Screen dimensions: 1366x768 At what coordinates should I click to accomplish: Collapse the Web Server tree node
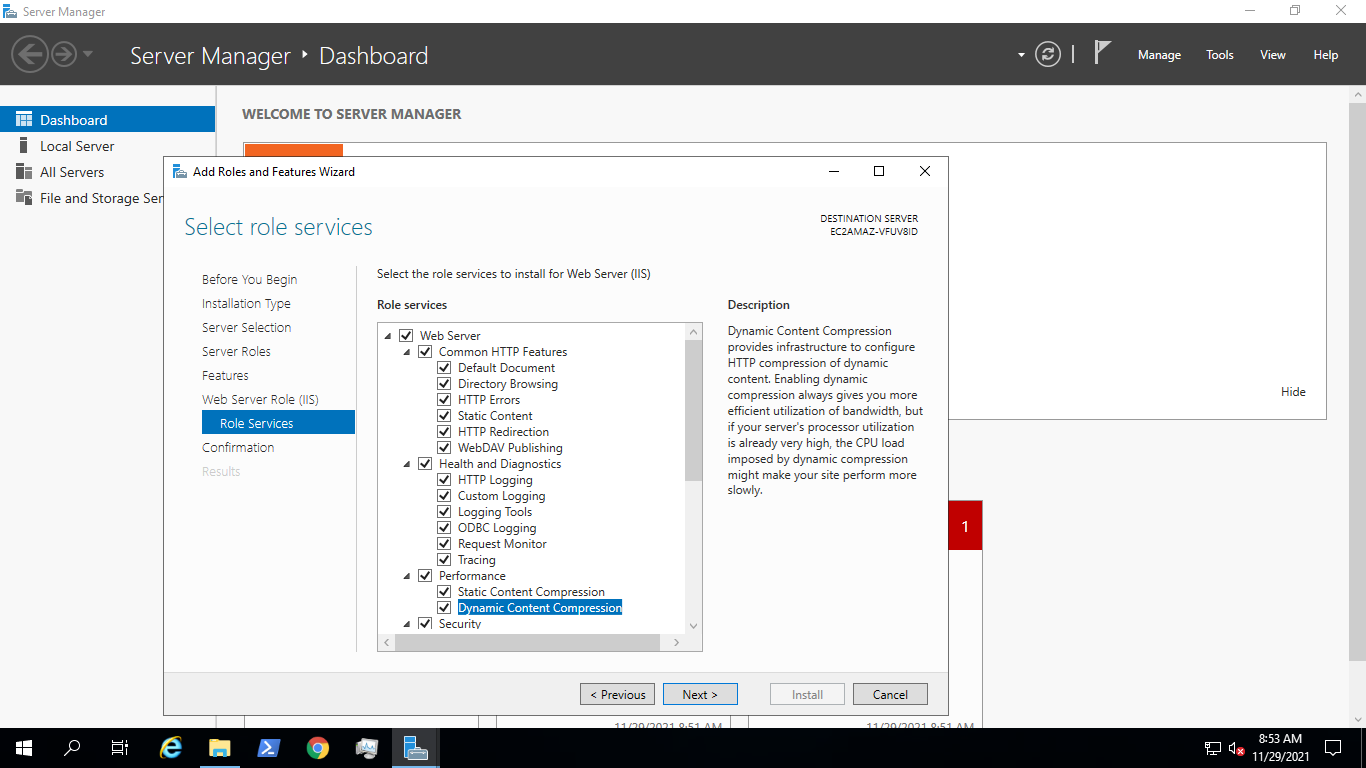(x=387, y=335)
